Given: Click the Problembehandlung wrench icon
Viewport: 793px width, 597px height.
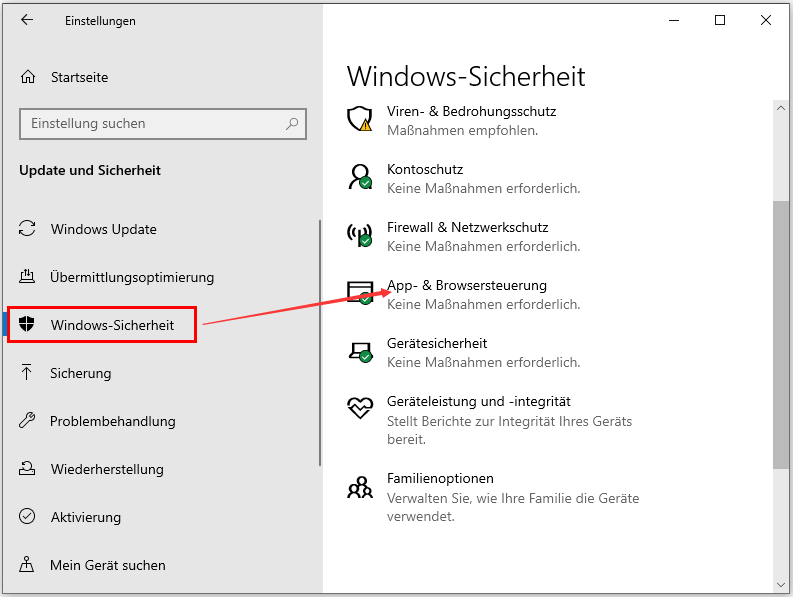Looking at the screenshot, I should click(x=27, y=420).
